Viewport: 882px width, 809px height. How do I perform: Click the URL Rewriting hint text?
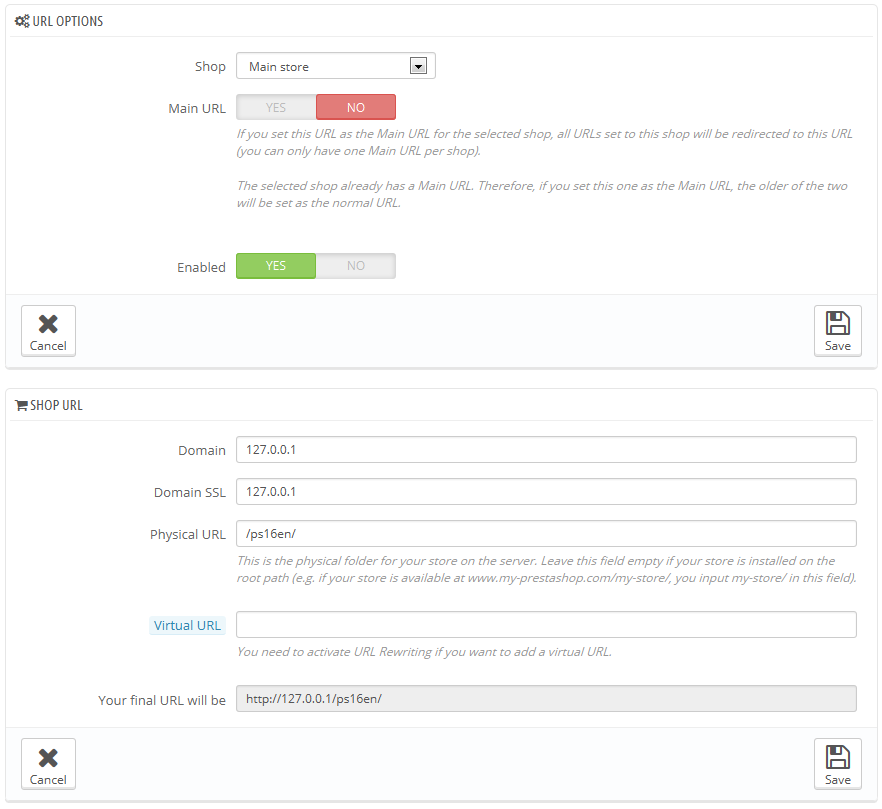pos(424,652)
